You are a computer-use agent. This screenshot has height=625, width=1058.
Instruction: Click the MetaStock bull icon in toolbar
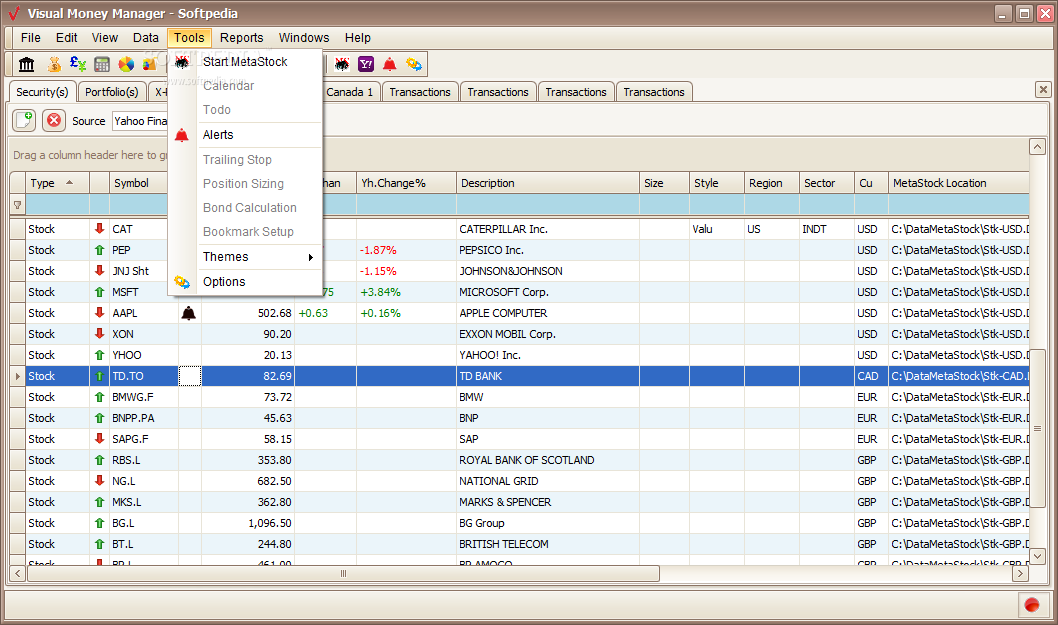(x=342, y=64)
